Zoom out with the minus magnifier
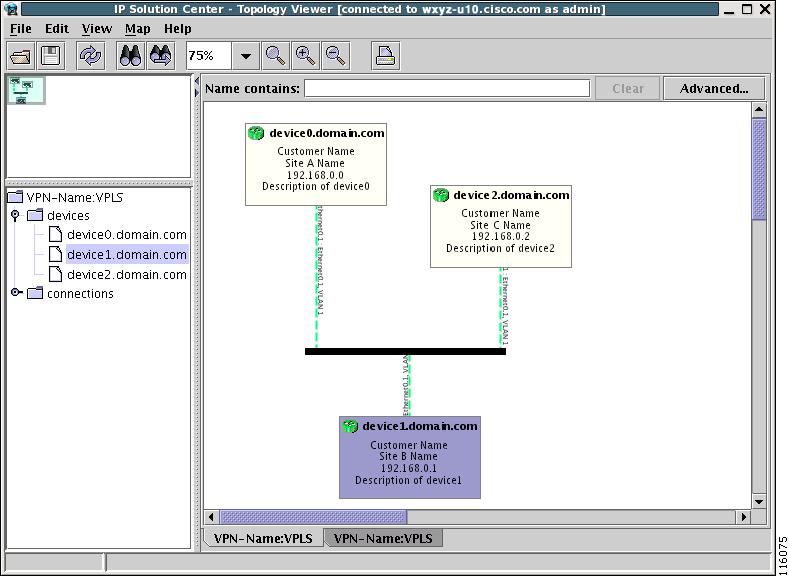 point(336,56)
